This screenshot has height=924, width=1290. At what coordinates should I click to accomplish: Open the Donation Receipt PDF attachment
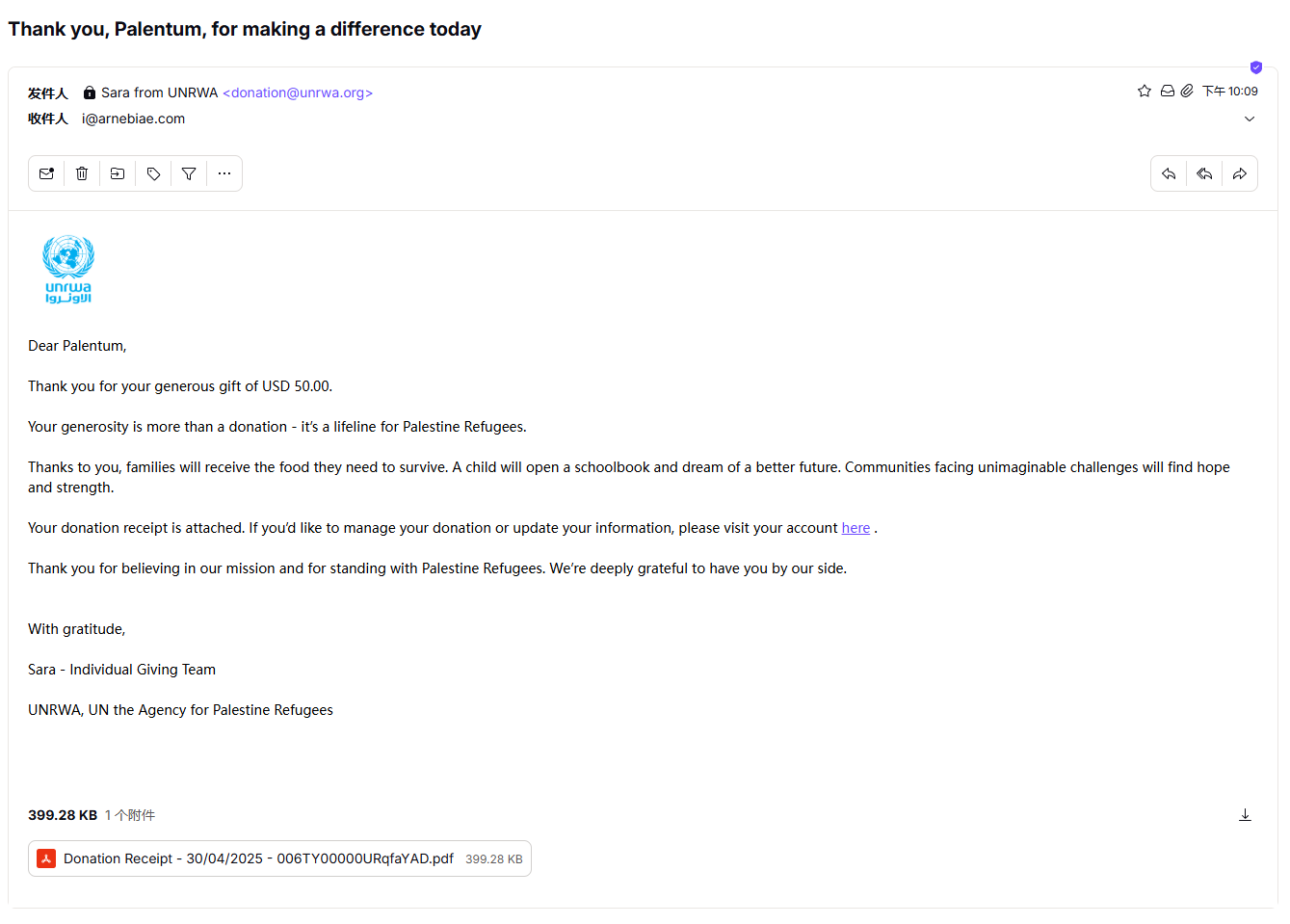[279, 858]
